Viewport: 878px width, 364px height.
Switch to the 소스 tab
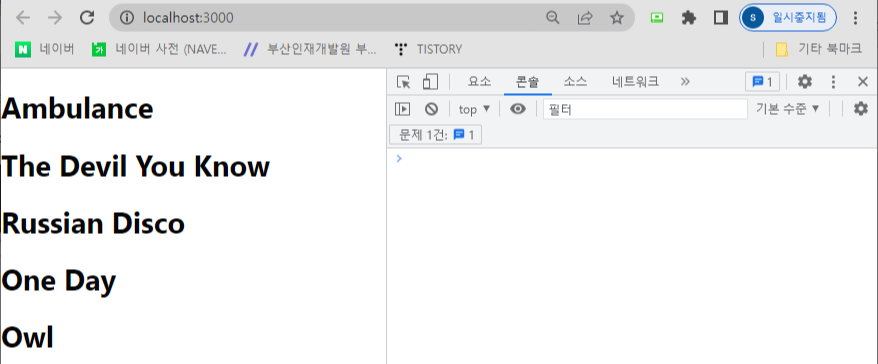[x=575, y=82]
